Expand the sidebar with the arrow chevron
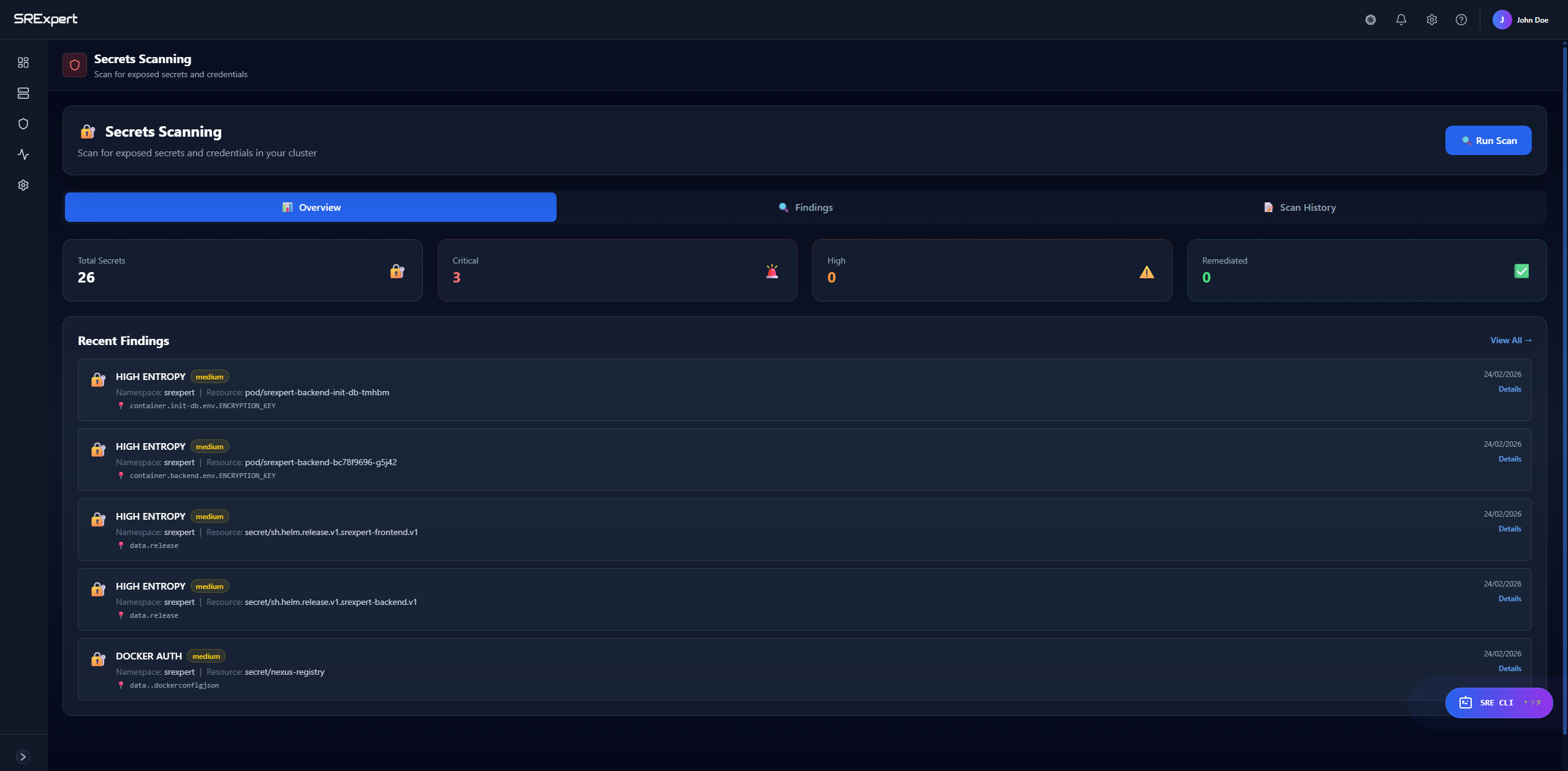This screenshot has height=771, width=1568. coord(23,755)
